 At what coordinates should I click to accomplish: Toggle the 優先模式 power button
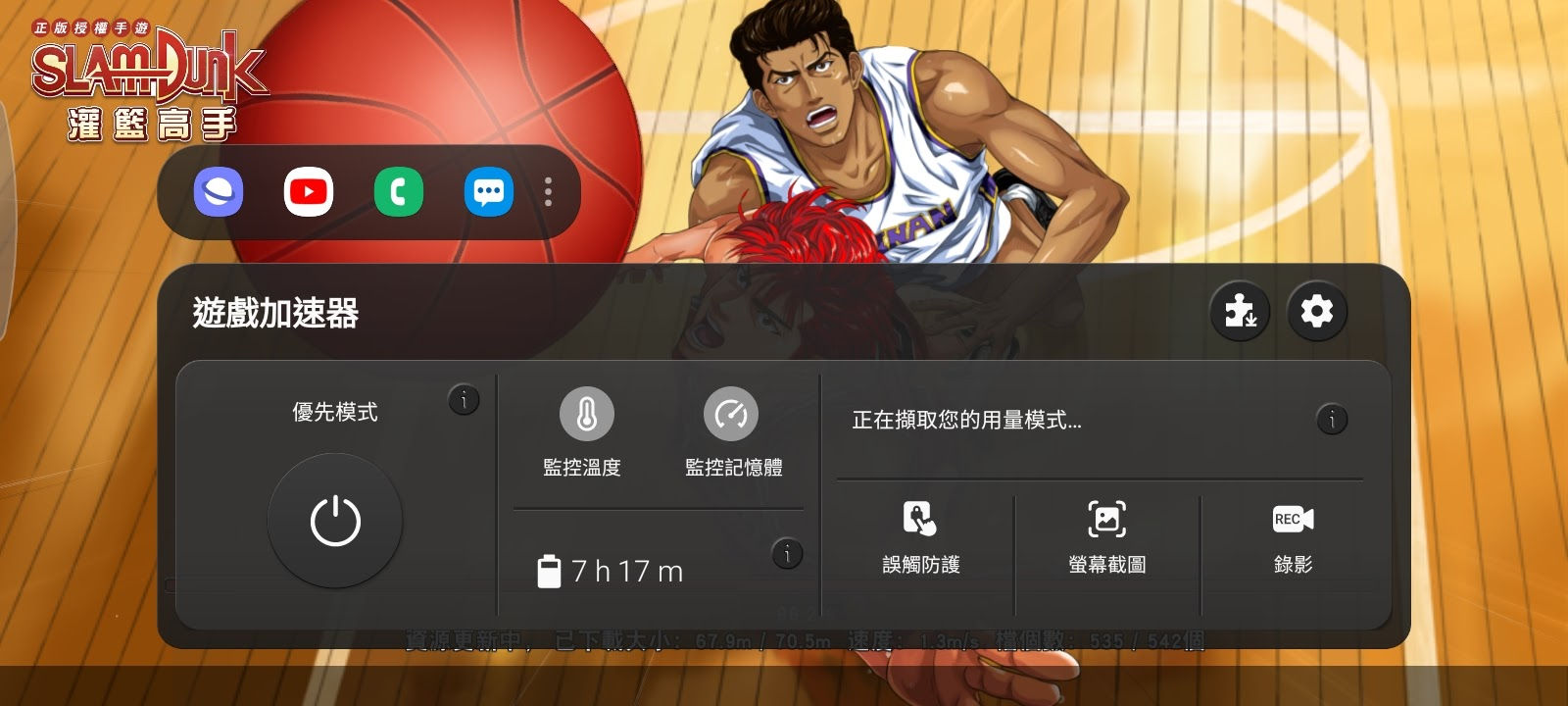(335, 521)
